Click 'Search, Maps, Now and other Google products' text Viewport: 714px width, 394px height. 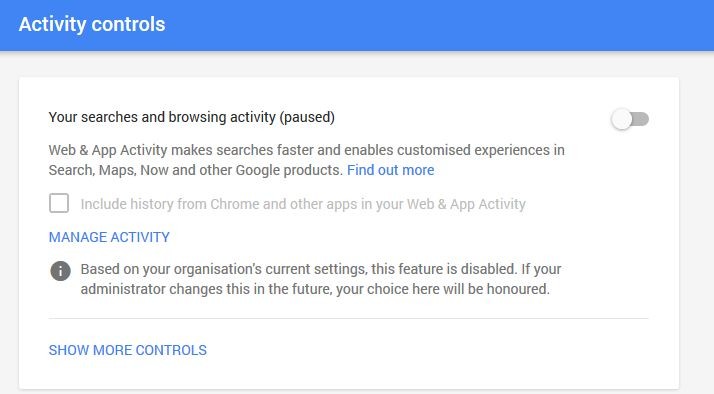coord(195,170)
